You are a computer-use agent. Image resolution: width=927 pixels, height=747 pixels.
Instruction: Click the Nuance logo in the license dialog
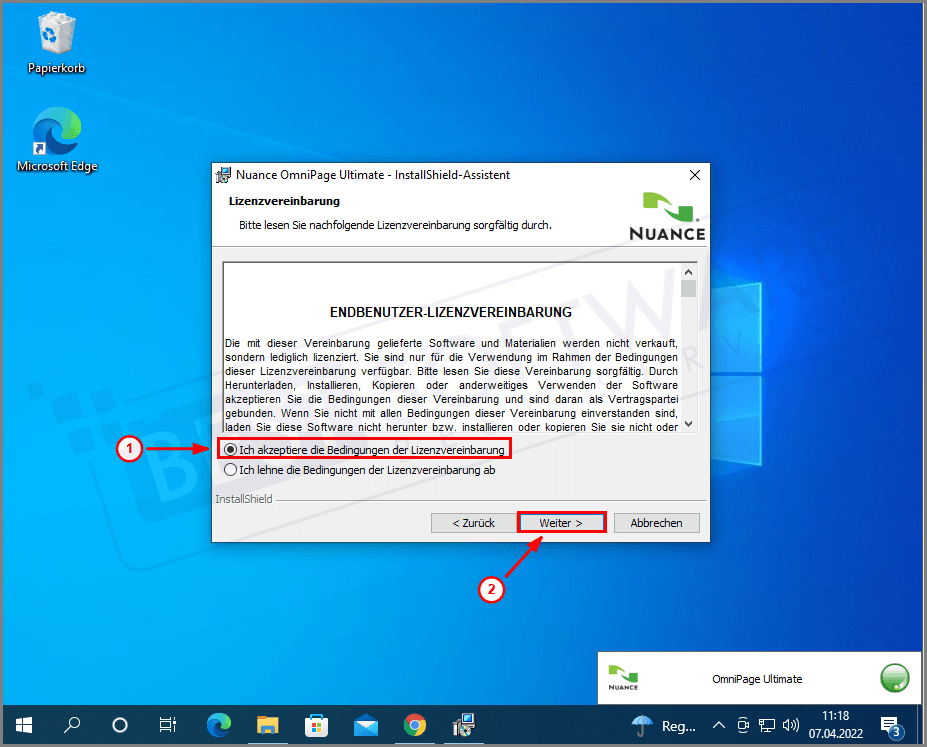point(667,213)
